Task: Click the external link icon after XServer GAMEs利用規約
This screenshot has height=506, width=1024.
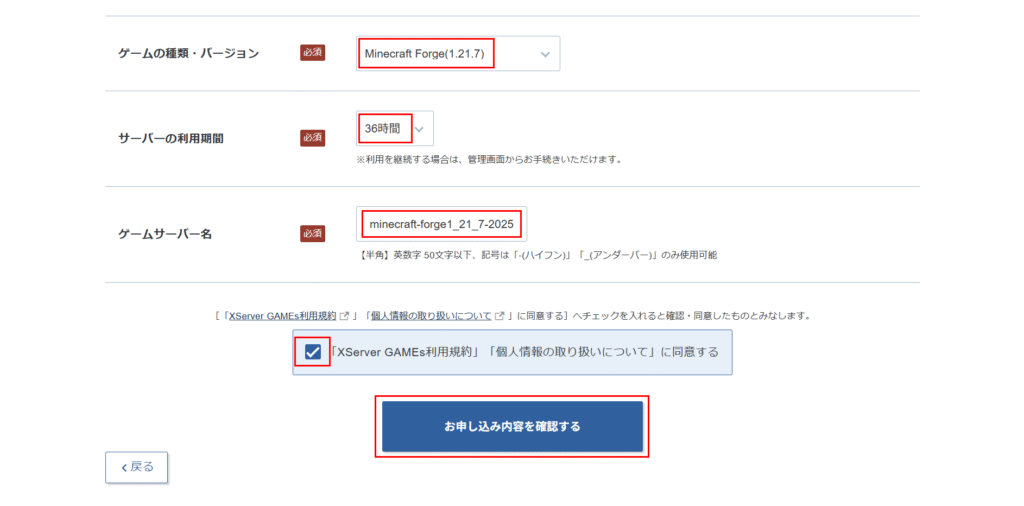Action: (x=345, y=316)
